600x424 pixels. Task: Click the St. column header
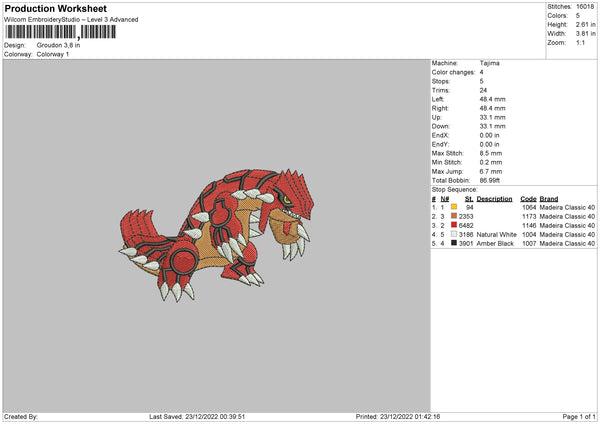[469, 199]
